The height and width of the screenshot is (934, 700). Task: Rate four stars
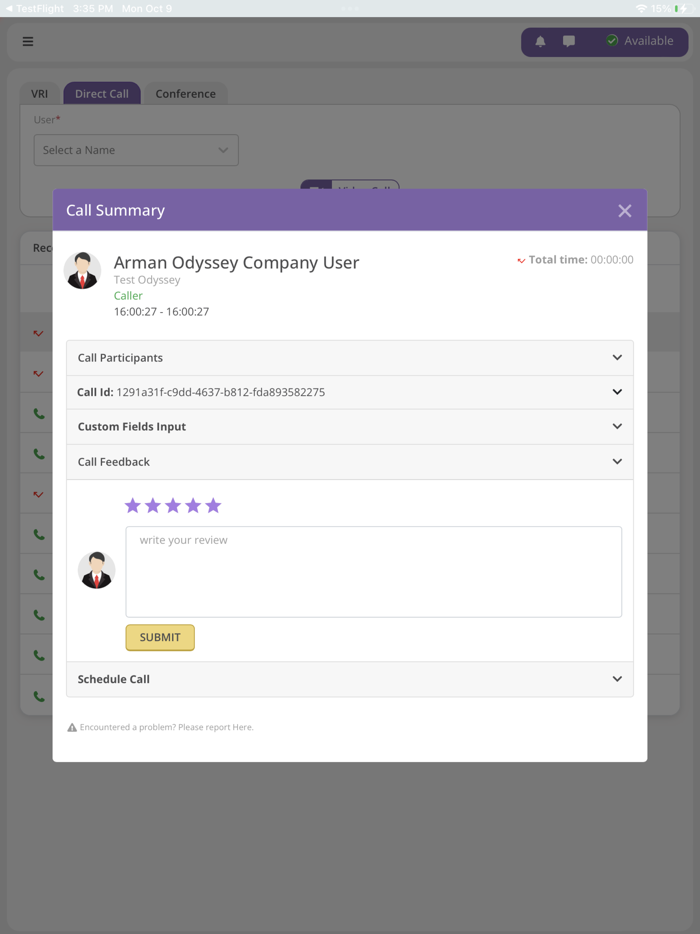click(x=193, y=506)
